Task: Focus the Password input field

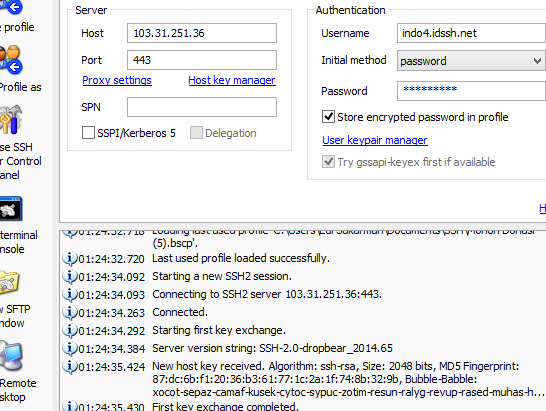Action: [471, 91]
